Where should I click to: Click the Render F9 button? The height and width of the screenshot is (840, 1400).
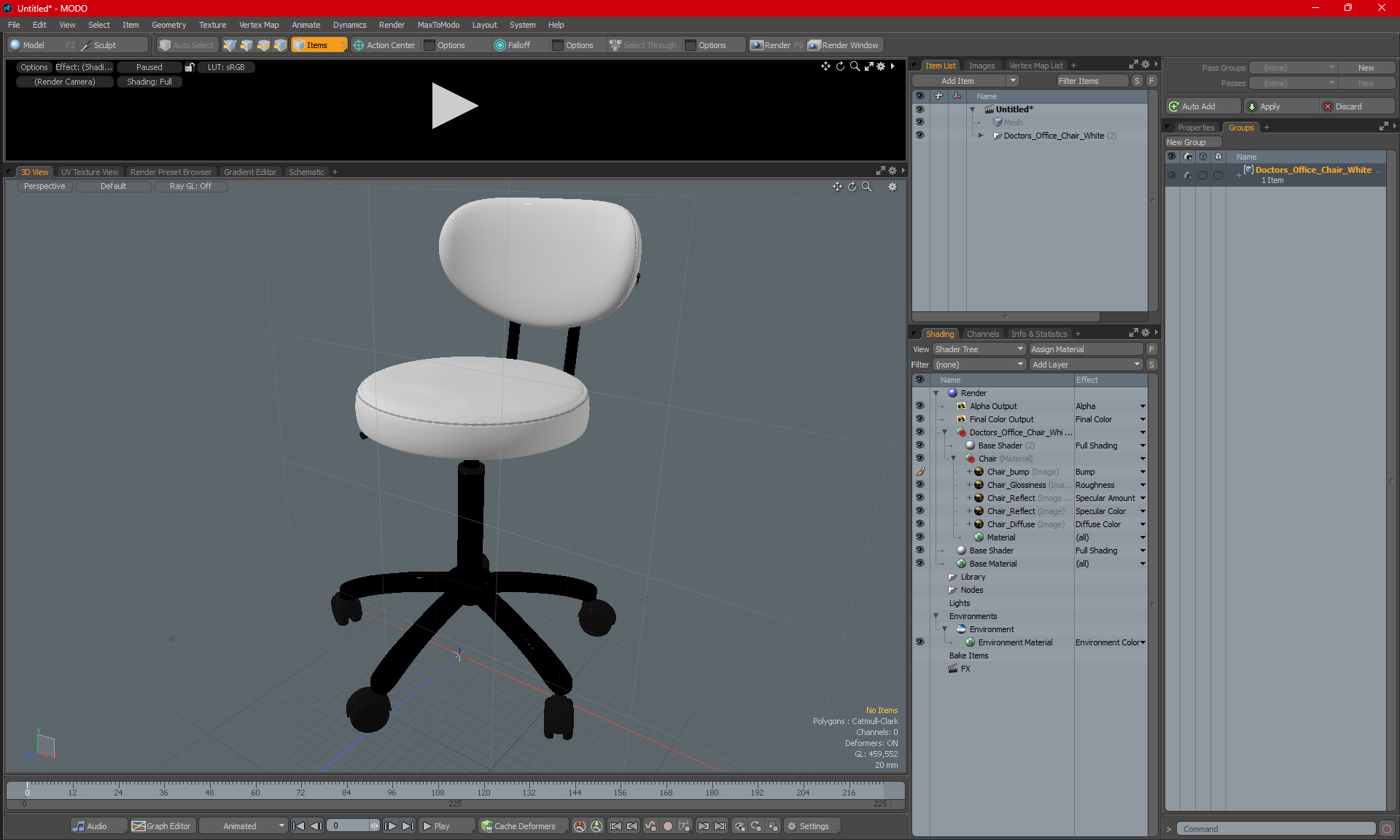[777, 45]
